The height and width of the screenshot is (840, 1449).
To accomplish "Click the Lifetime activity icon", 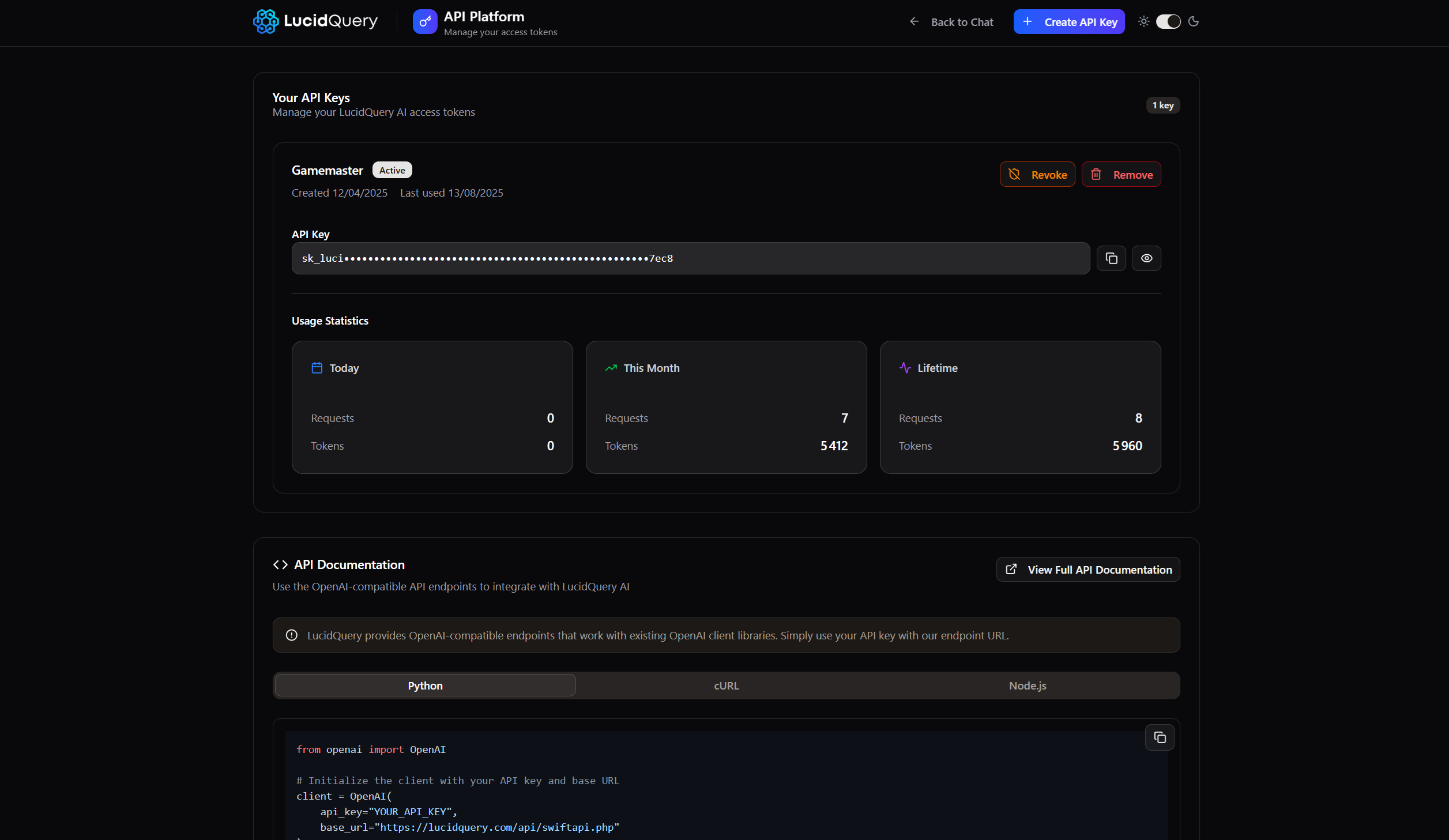I will (x=905, y=368).
